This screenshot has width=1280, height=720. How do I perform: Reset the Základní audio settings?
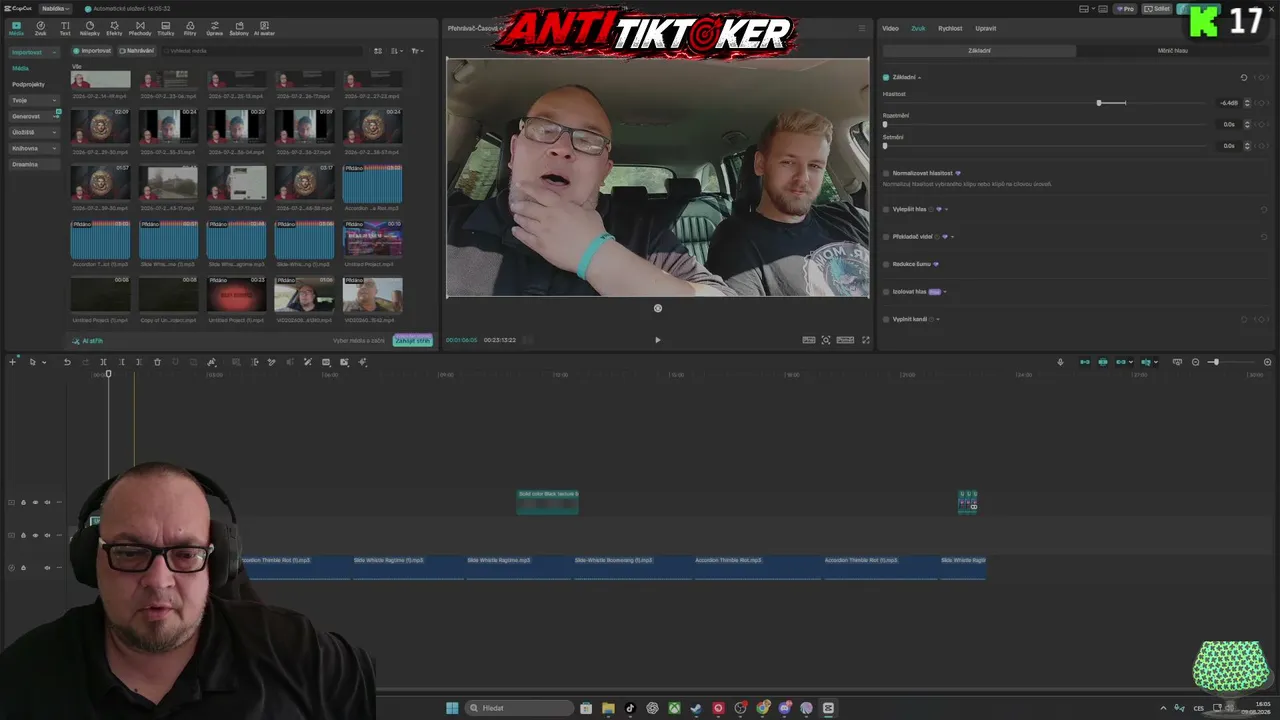pos(1244,77)
